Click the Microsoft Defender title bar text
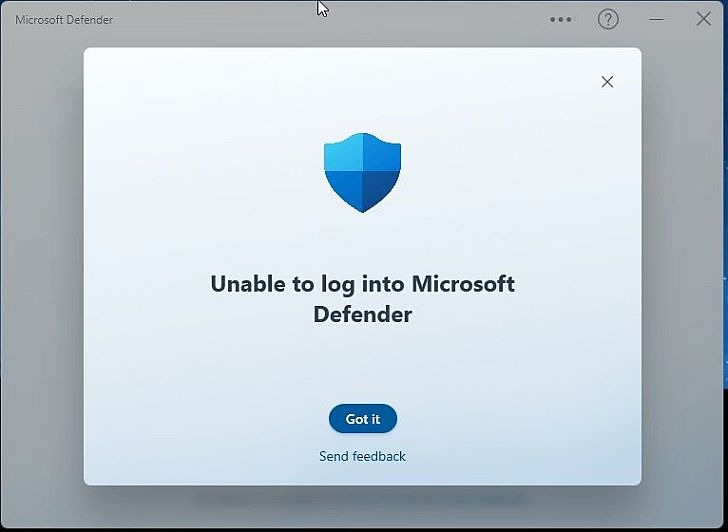This screenshot has height=532, width=728. (x=64, y=20)
